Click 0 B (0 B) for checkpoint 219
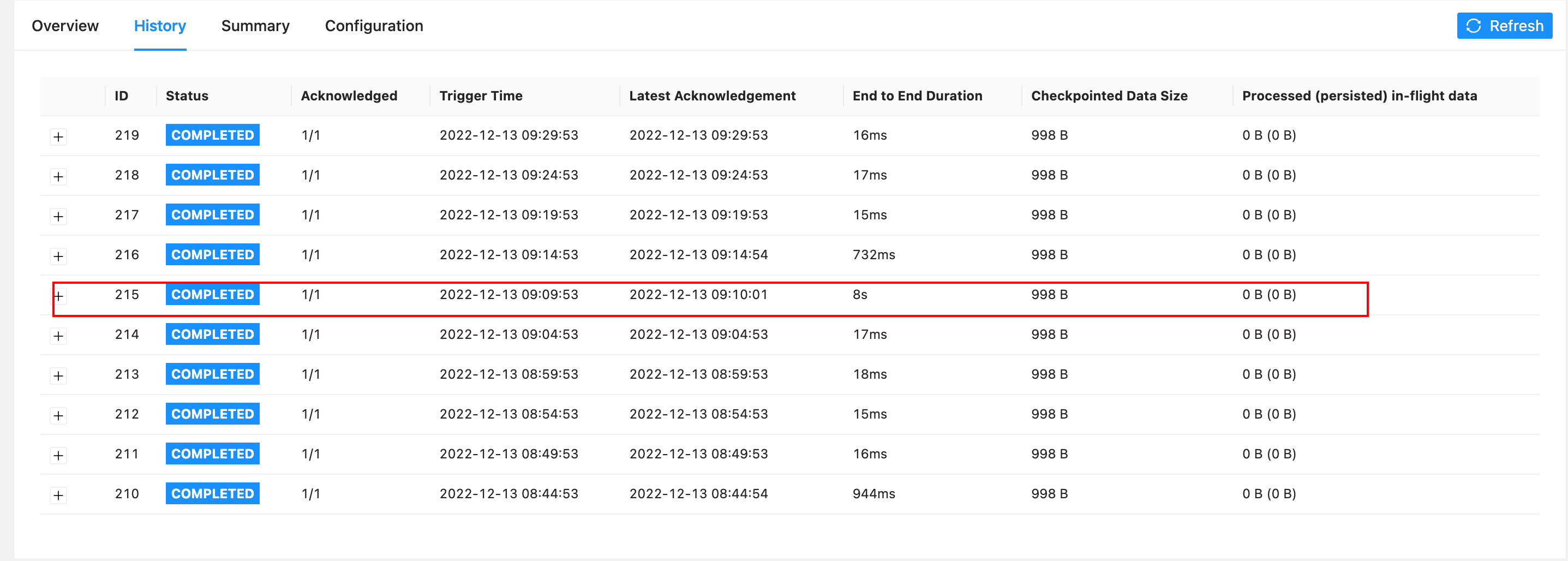Image resolution: width=1568 pixels, height=561 pixels. [x=1268, y=135]
